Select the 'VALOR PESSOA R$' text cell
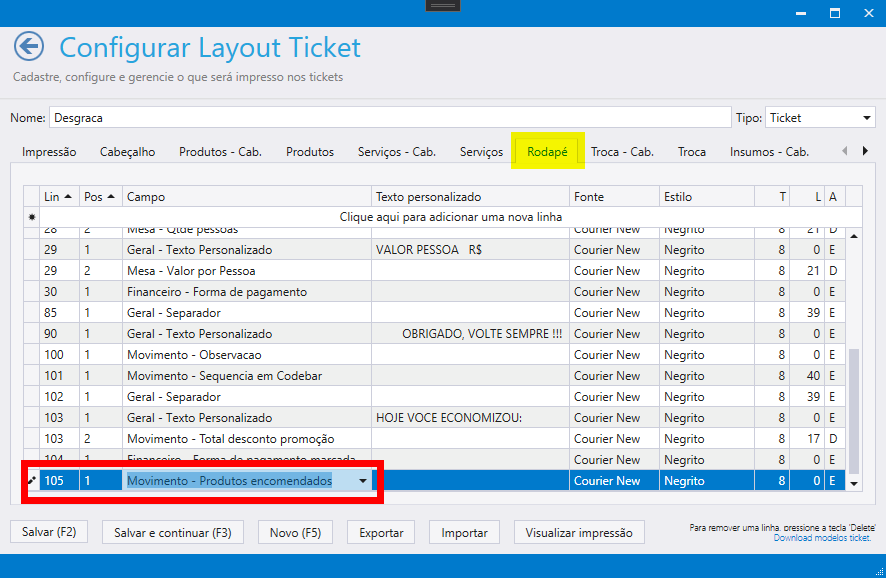 (471, 250)
